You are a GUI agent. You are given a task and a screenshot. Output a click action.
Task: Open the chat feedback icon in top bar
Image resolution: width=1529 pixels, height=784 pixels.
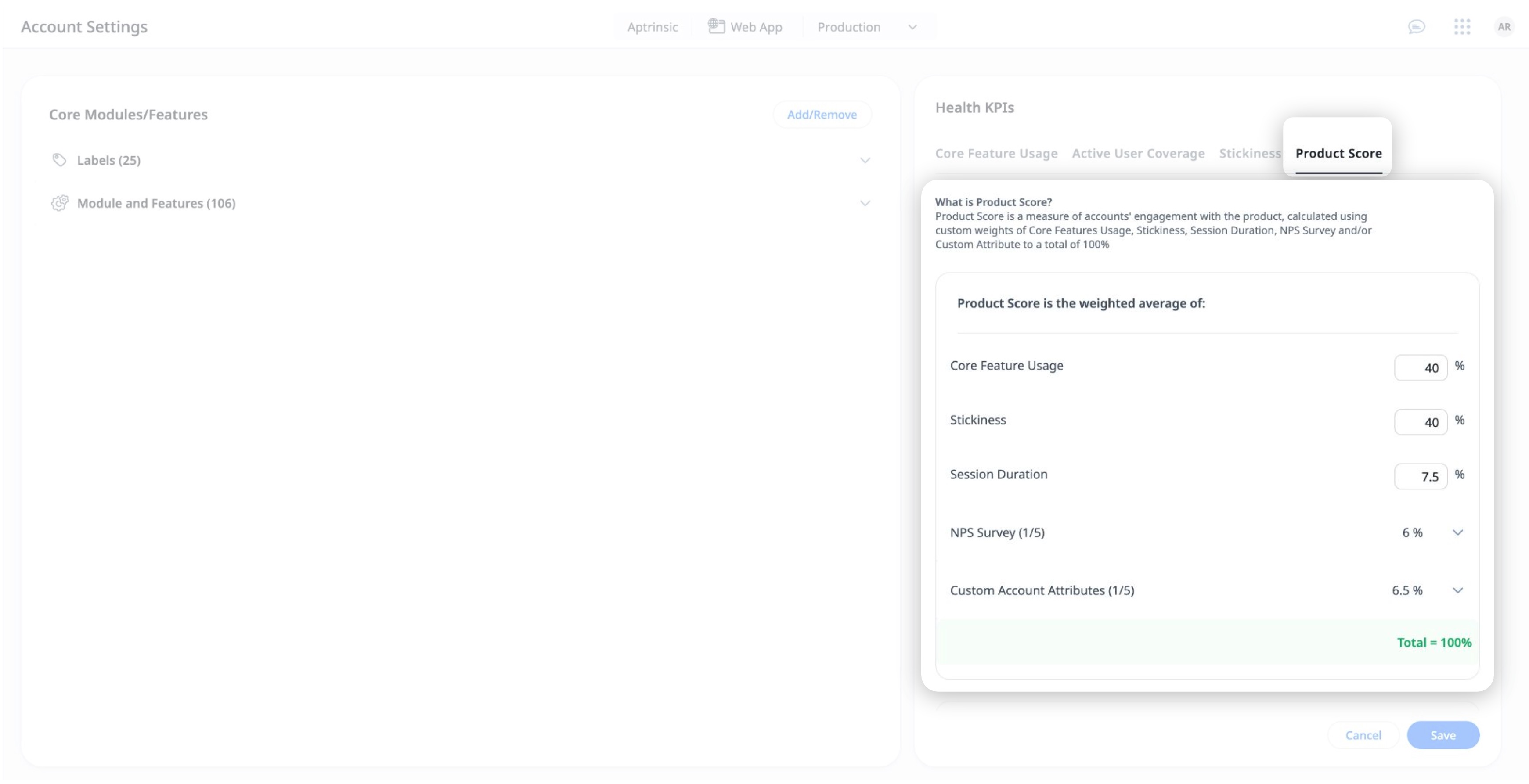(1417, 27)
